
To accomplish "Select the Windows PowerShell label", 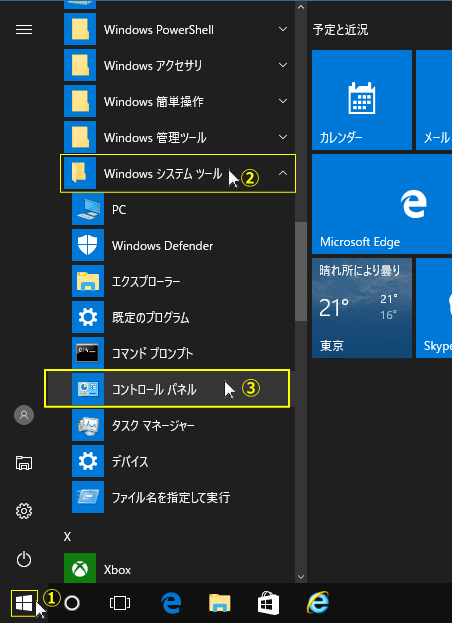I will 159,30.
